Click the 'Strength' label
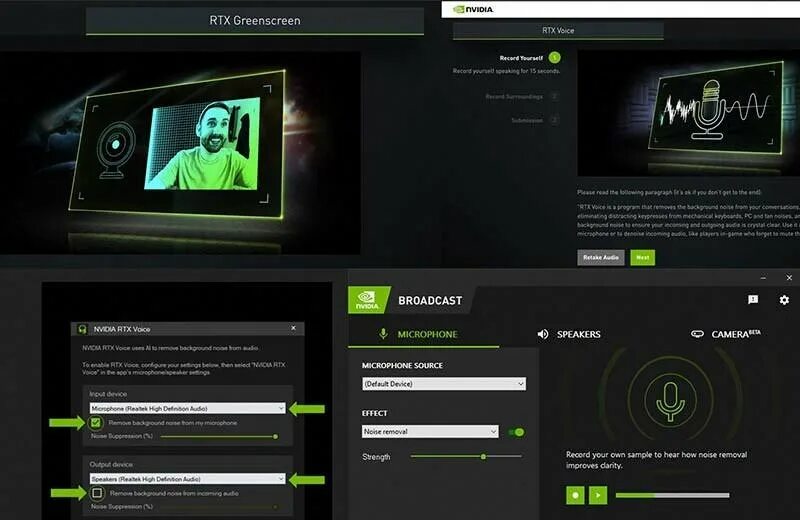 click(376, 457)
